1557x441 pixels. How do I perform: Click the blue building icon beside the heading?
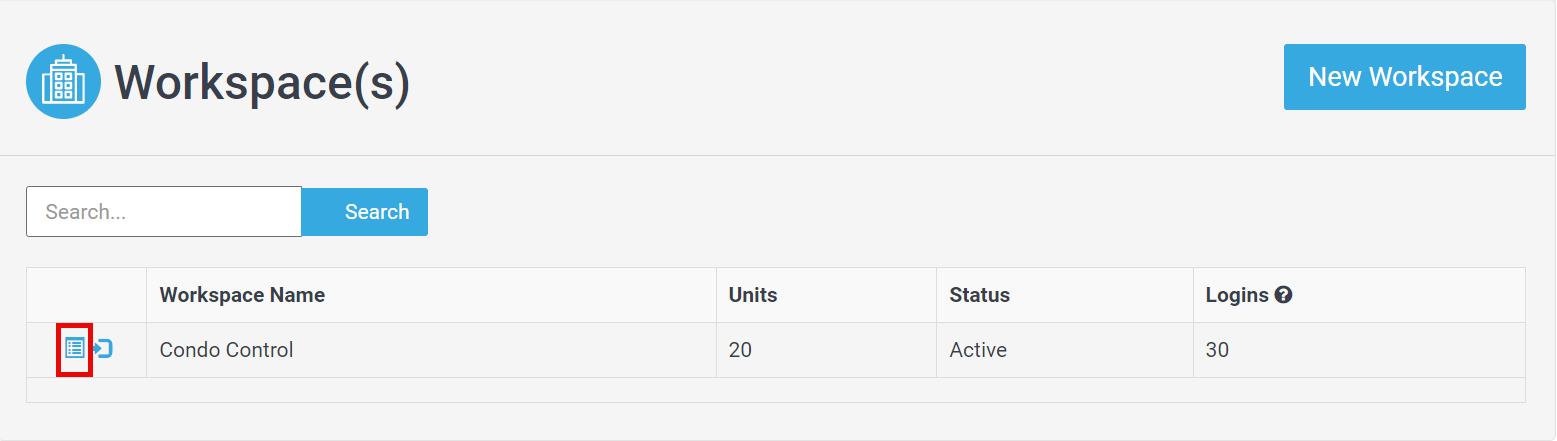(63, 82)
